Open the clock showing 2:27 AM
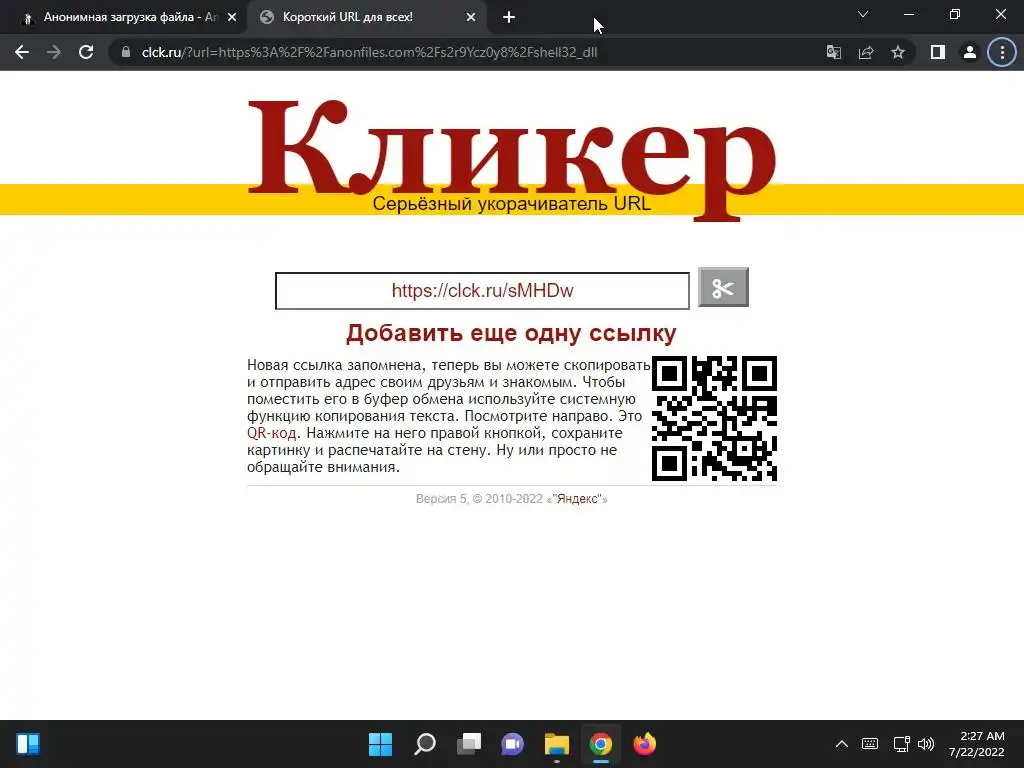The height and width of the screenshot is (768, 1024). (x=976, y=744)
